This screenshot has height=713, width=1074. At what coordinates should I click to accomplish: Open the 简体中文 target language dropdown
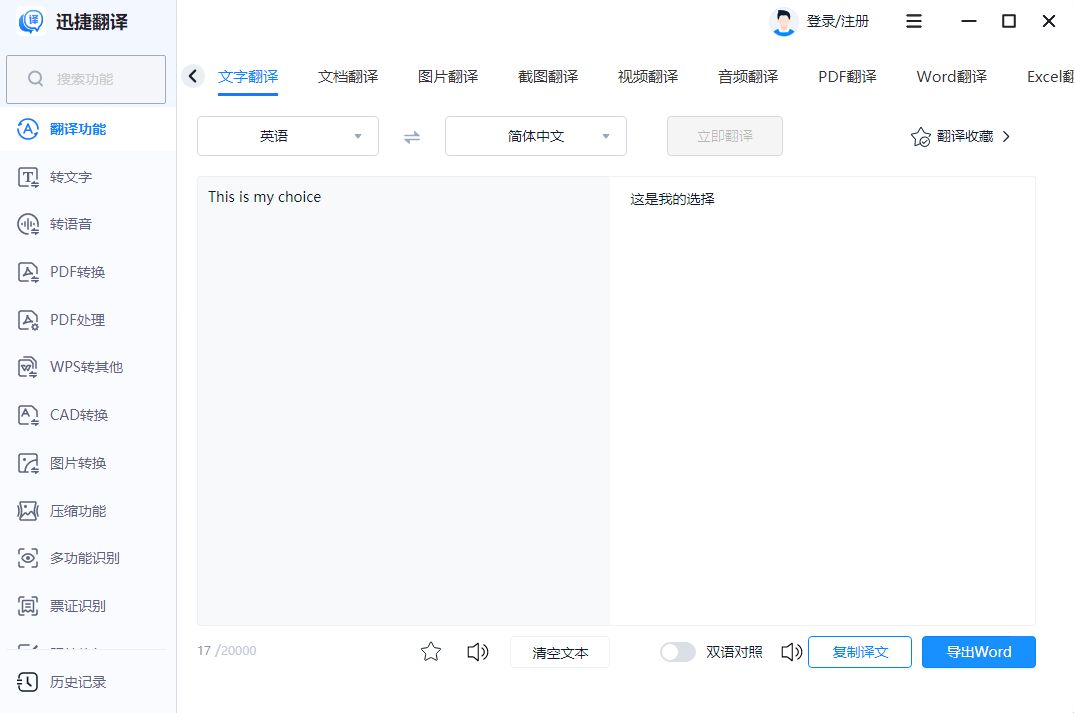(x=536, y=136)
